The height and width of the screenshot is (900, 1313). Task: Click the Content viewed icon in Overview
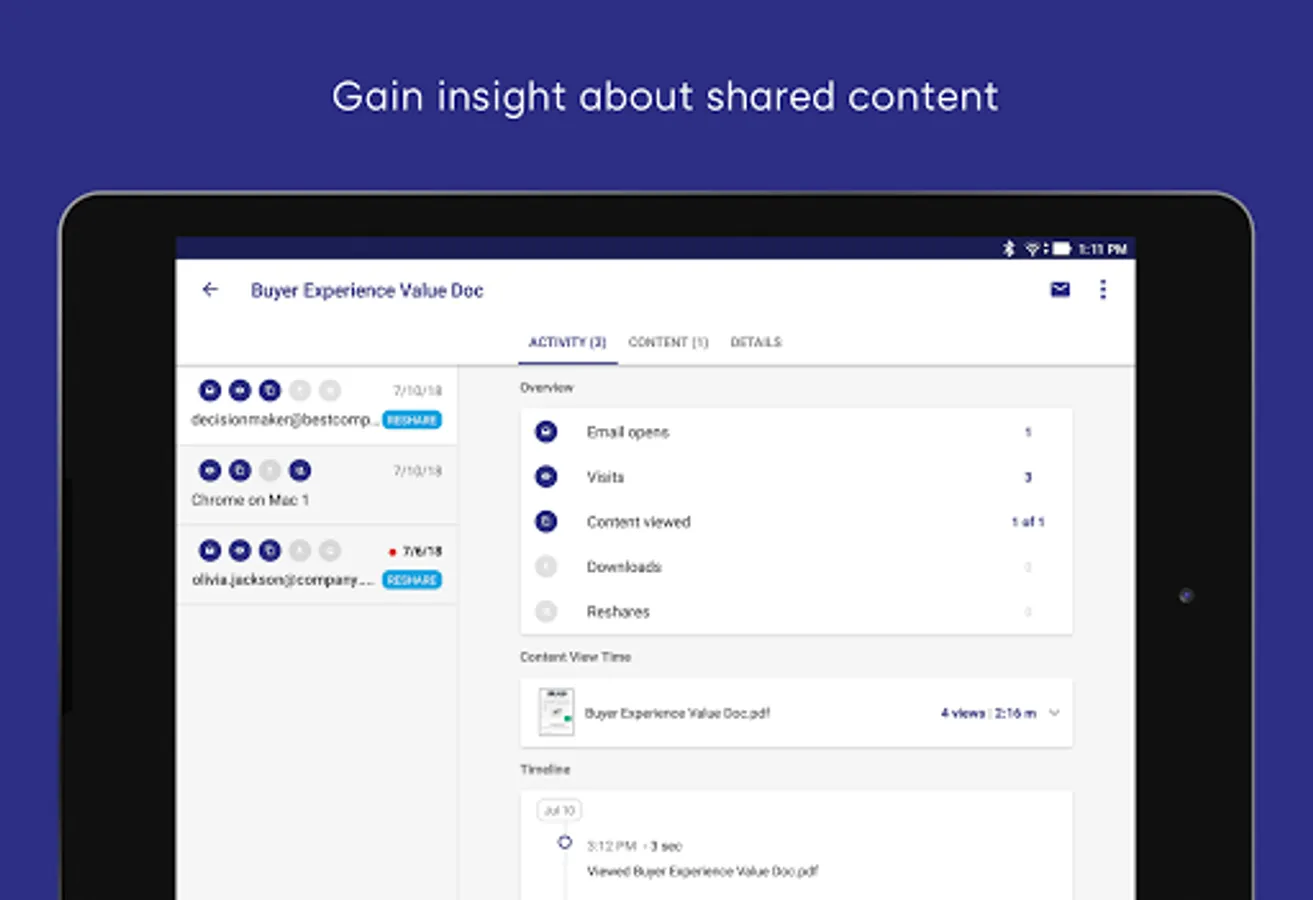[546, 522]
